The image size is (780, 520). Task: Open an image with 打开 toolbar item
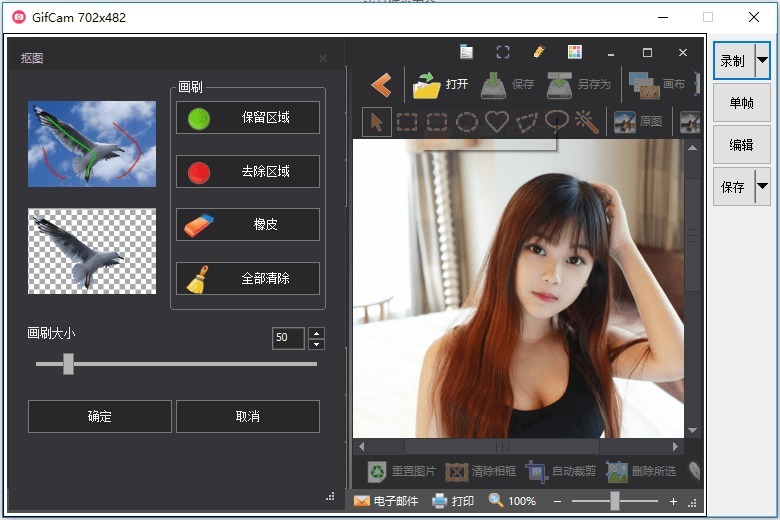click(441, 85)
